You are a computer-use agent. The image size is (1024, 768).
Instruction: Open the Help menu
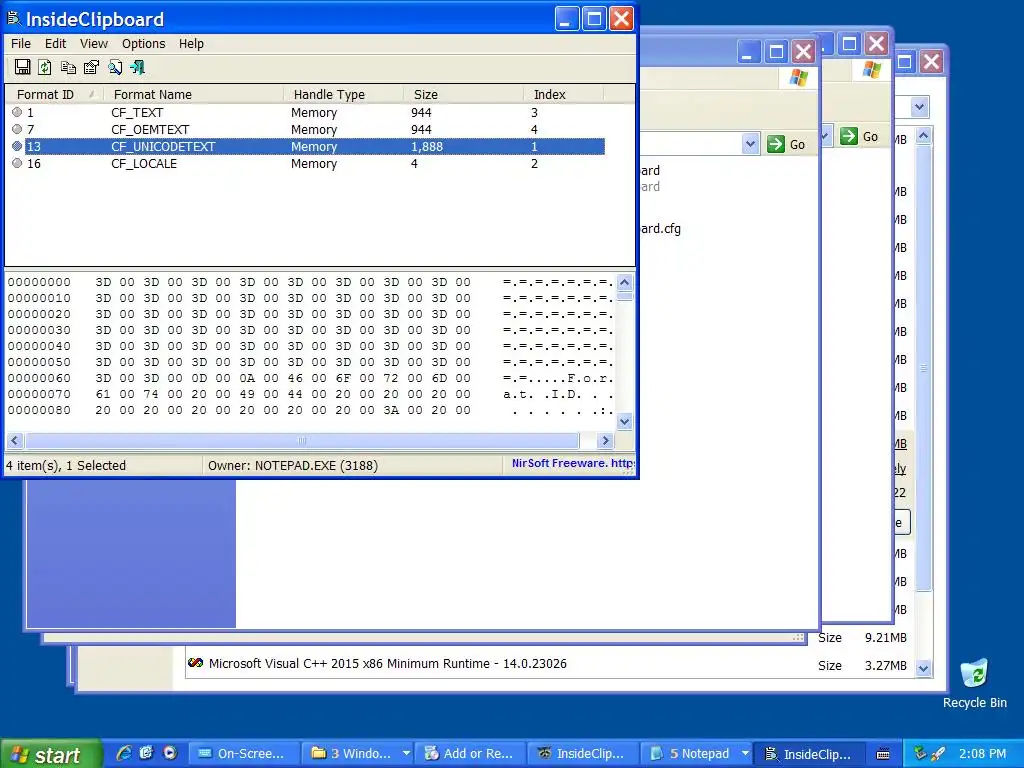point(191,44)
